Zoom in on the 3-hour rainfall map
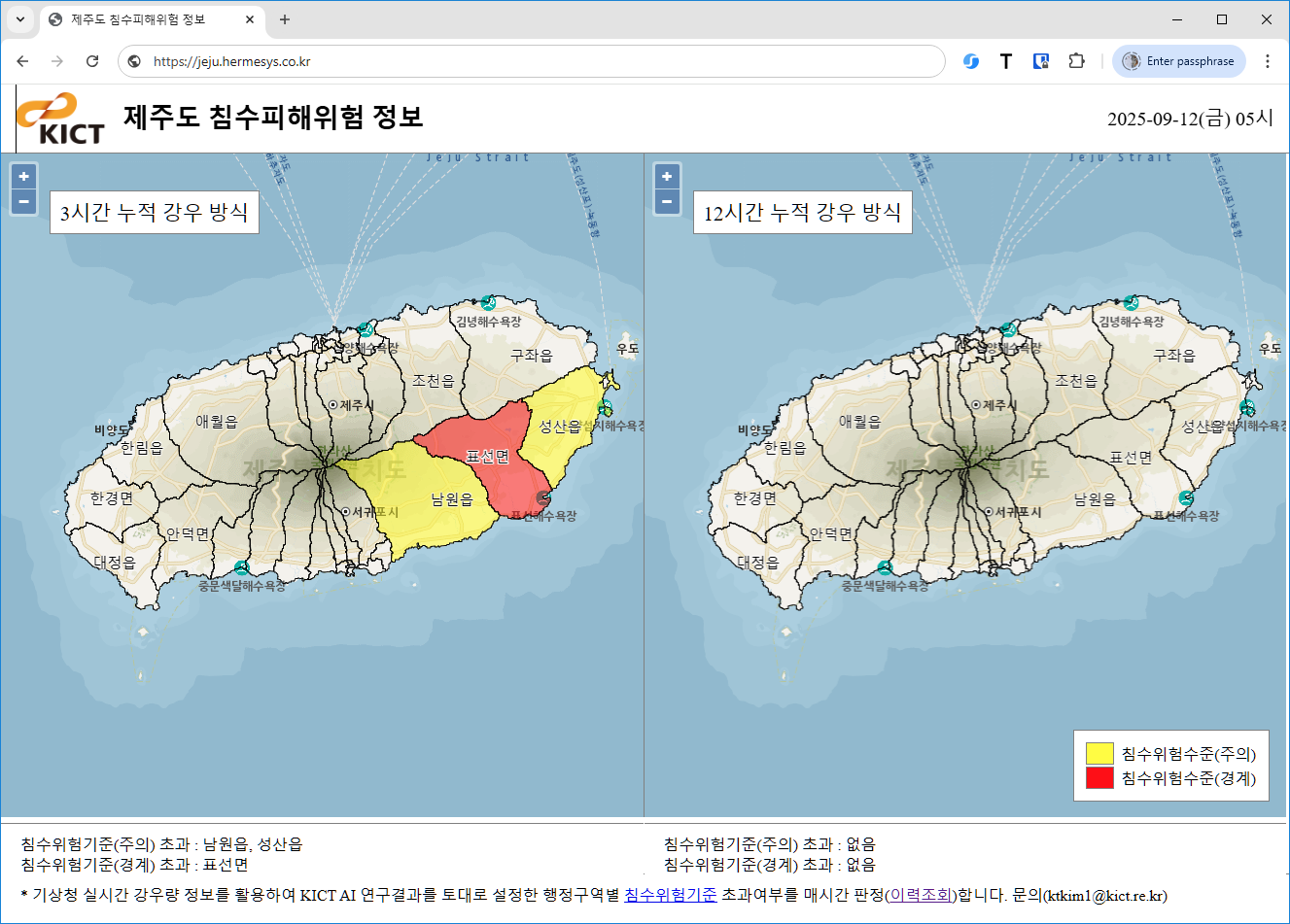This screenshot has width=1290, height=924. (23, 176)
